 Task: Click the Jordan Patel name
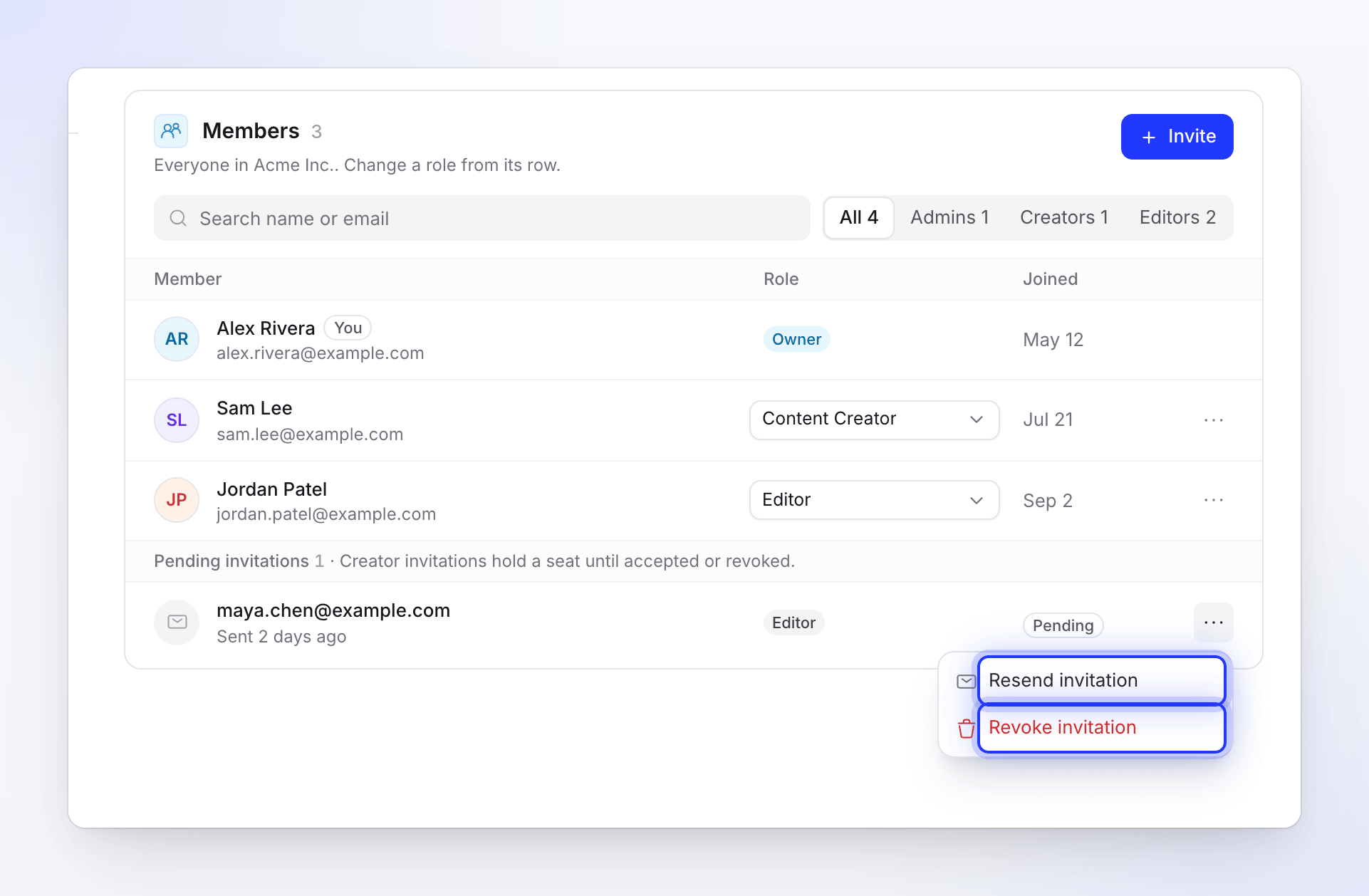(271, 489)
